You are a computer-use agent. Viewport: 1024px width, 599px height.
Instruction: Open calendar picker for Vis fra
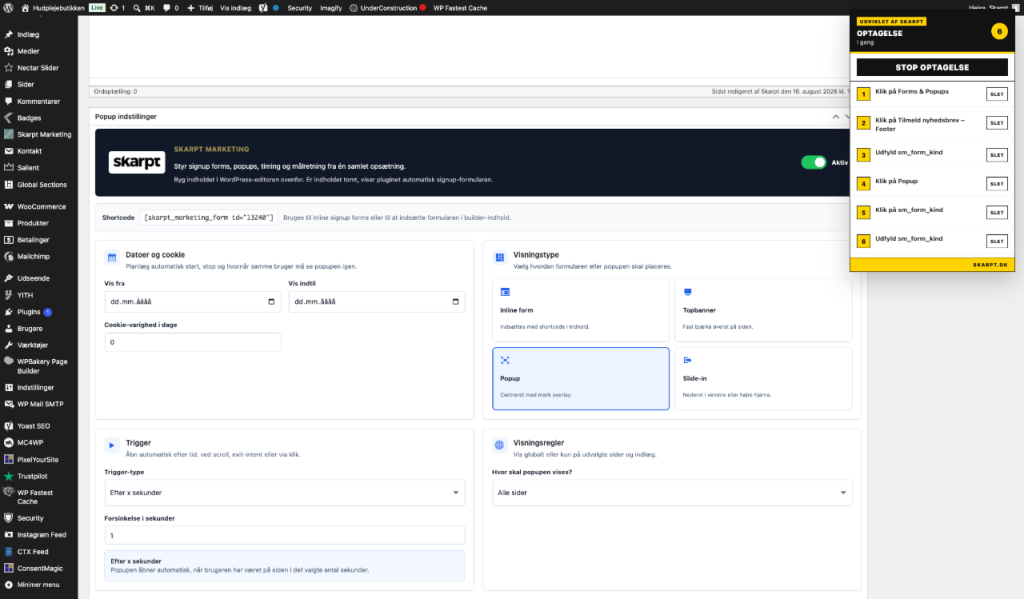click(272, 302)
